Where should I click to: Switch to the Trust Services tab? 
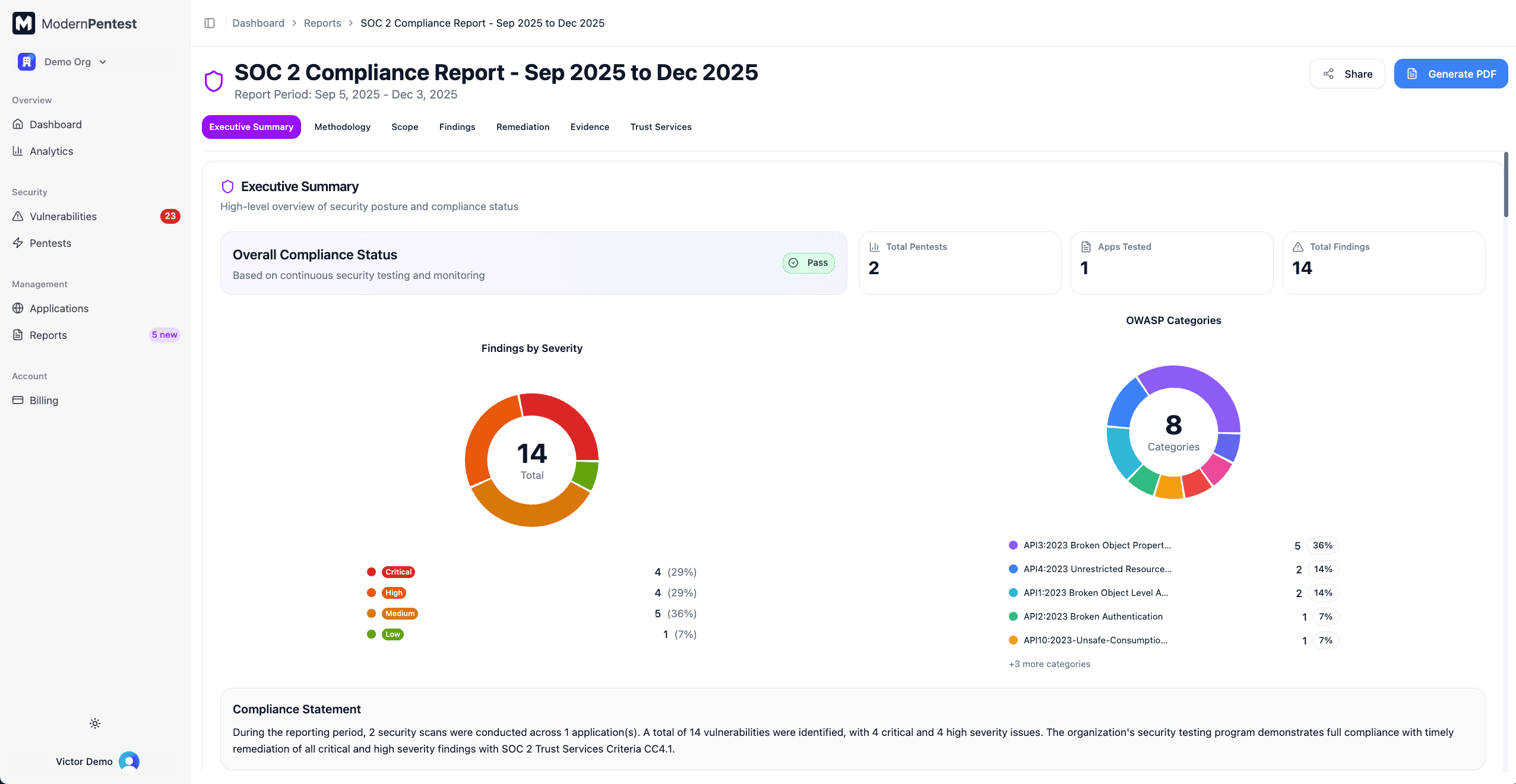point(660,126)
